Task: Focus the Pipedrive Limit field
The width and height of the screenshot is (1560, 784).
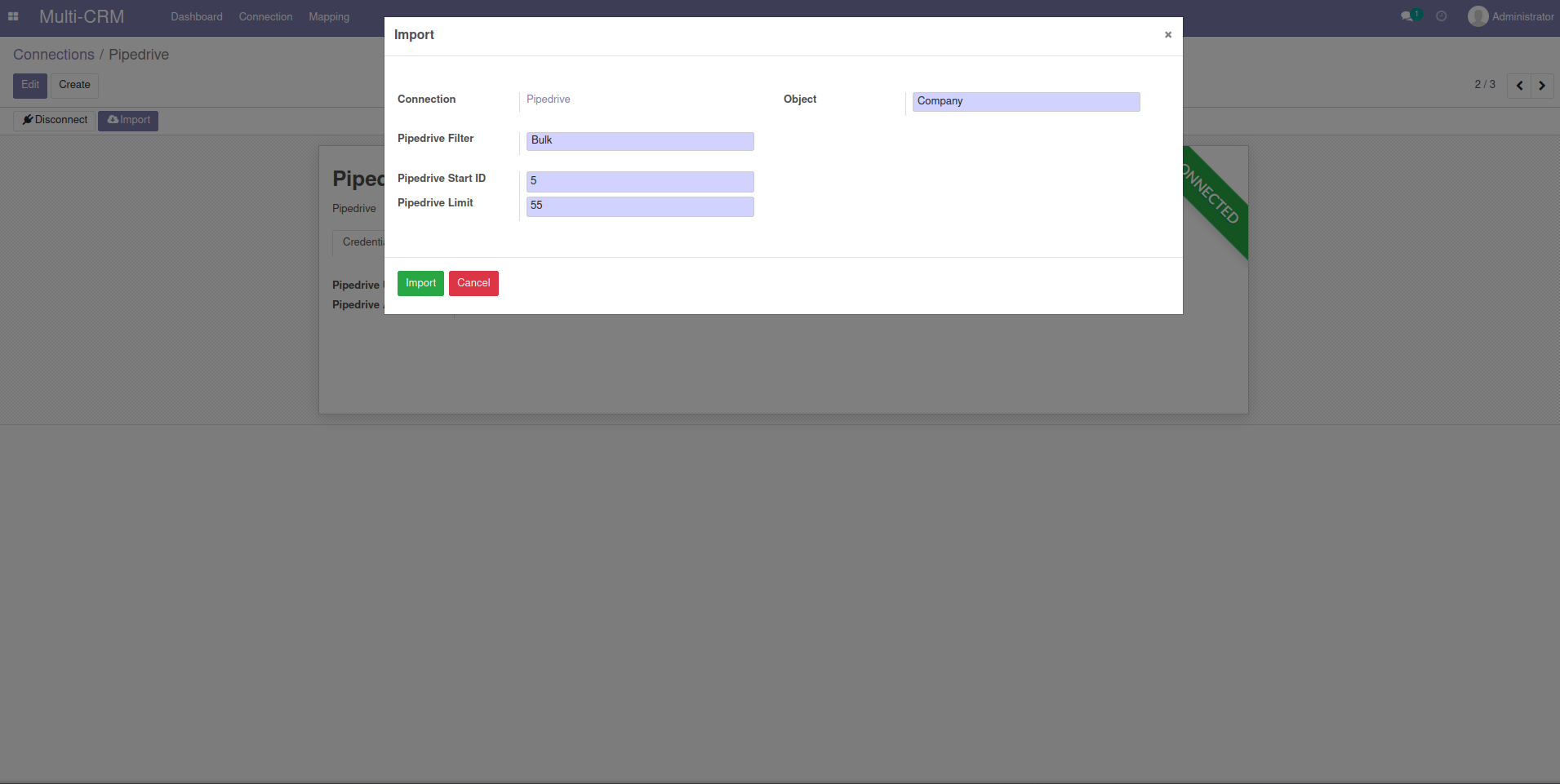Action: [639, 206]
